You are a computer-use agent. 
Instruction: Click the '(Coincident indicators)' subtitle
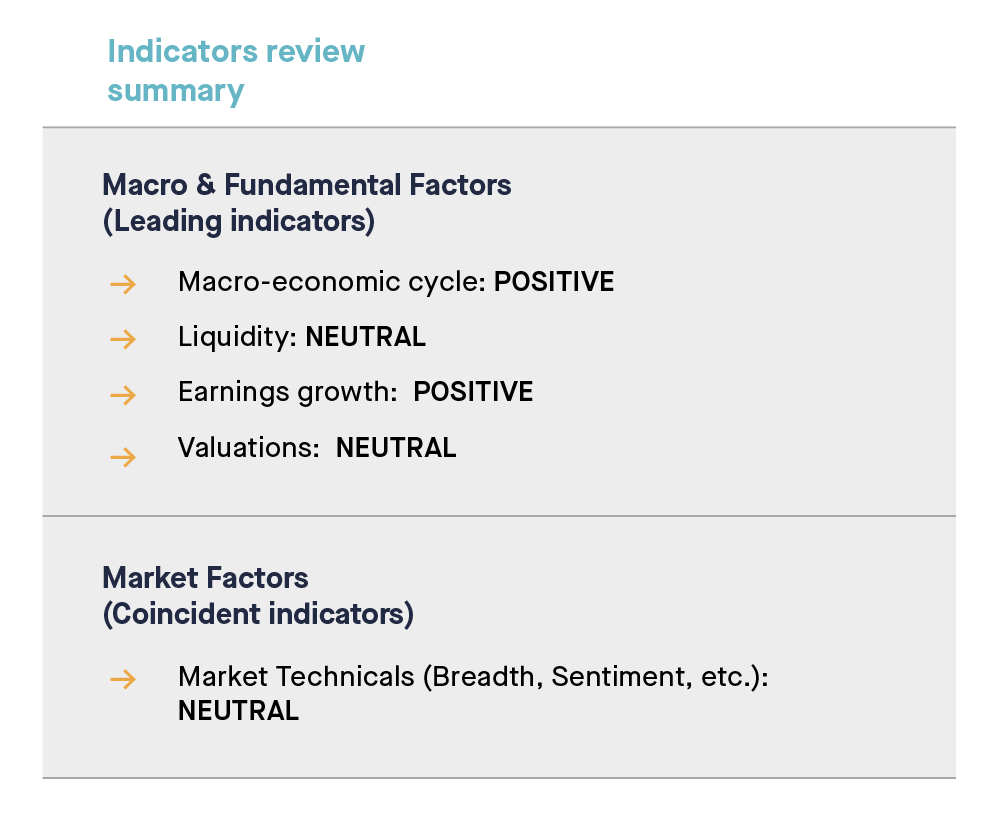[258, 614]
